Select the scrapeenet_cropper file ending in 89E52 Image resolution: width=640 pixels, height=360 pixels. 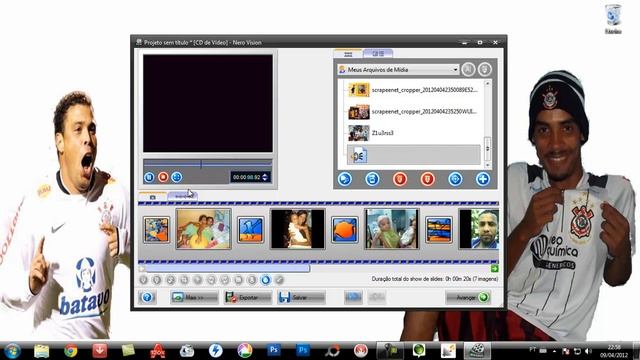pos(414,90)
